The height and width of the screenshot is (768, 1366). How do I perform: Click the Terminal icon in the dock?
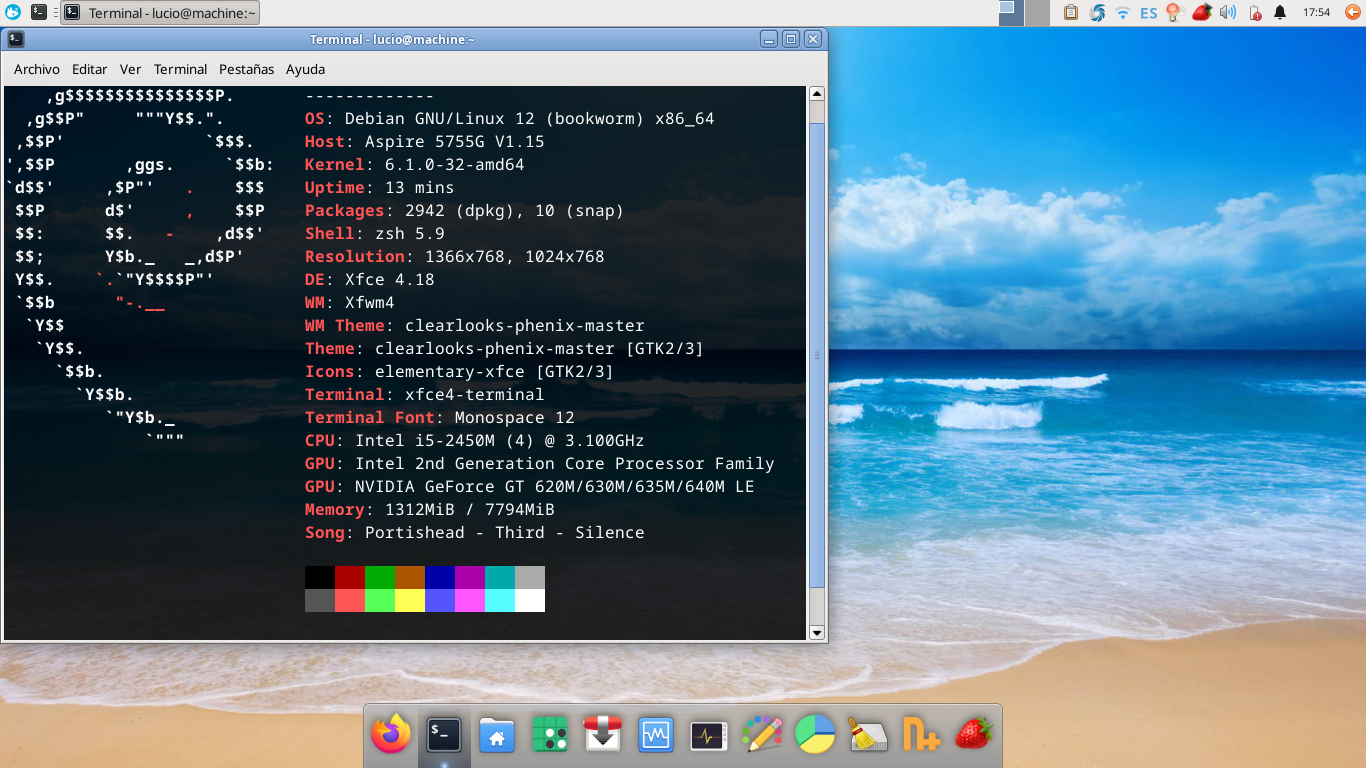click(x=444, y=735)
